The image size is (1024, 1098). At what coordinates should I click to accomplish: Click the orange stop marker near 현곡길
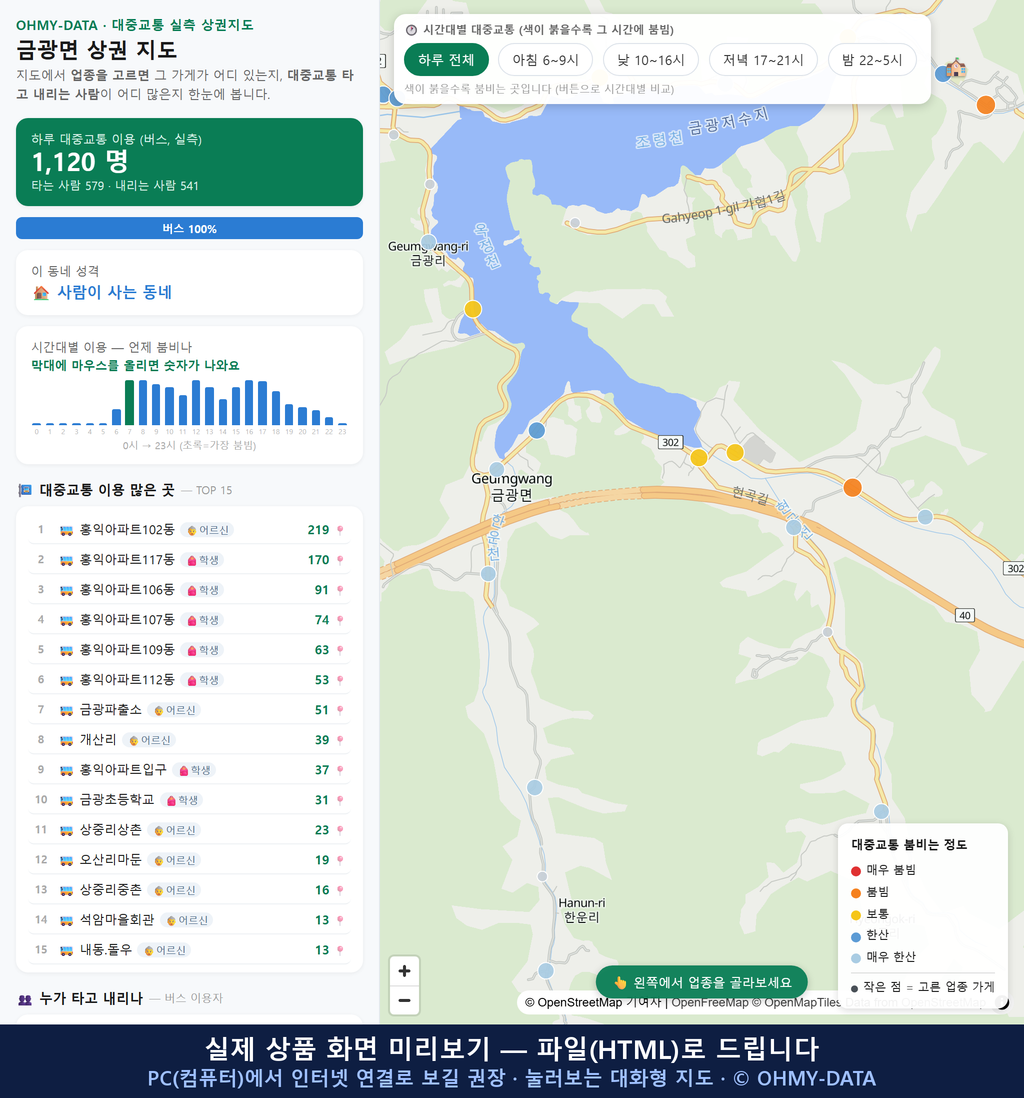[x=852, y=487]
